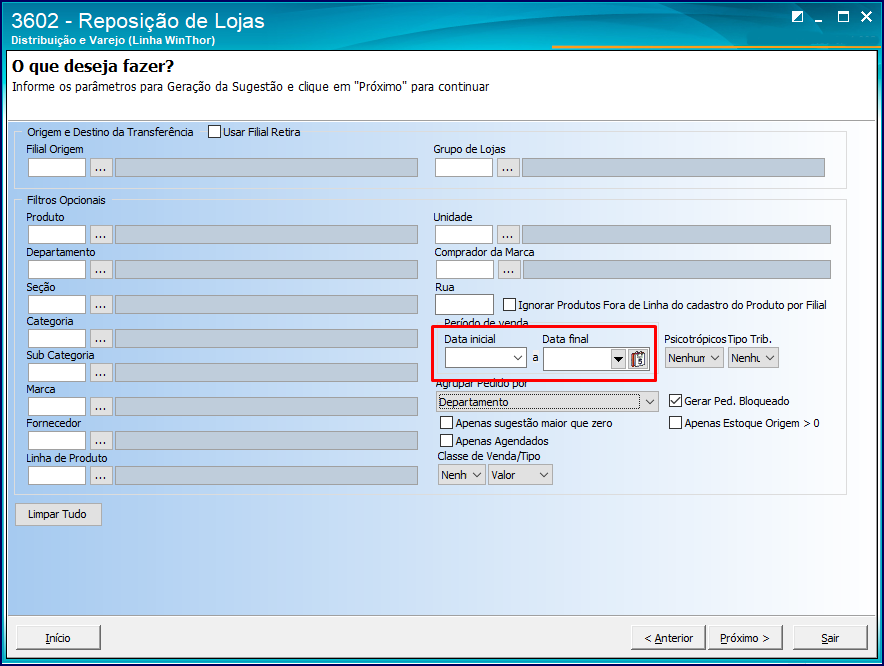The height and width of the screenshot is (666, 884).
Task: Click the 'O que deseja fazer?' heading
Action: click(x=93, y=67)
